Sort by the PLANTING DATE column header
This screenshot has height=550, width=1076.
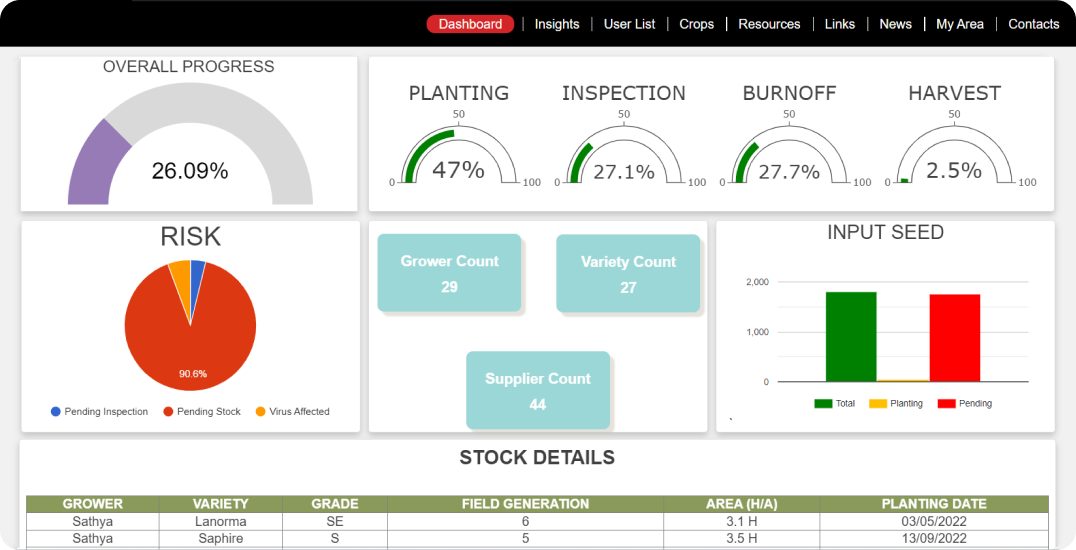[934, 504]
